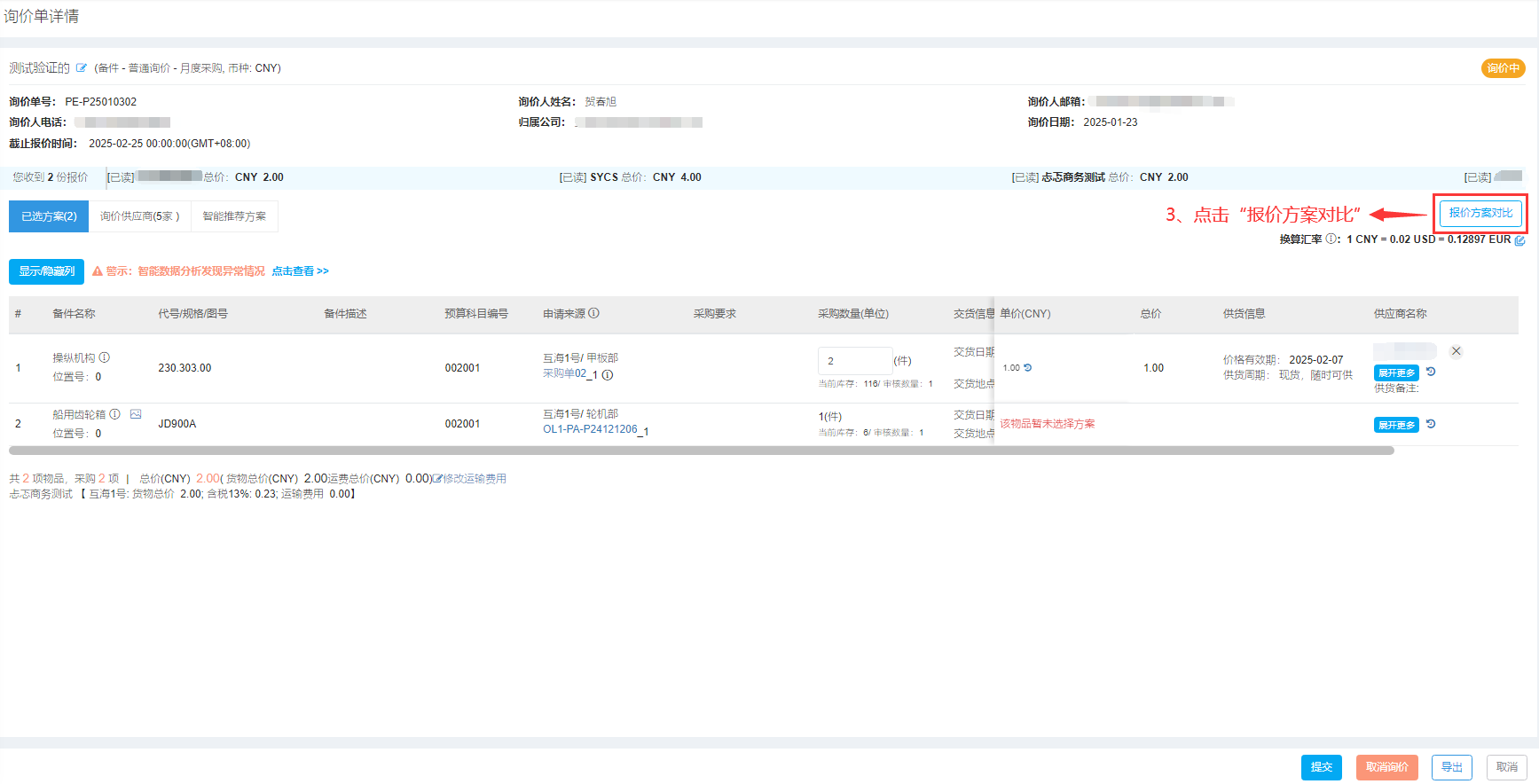Click price validity date 2025-02-07

1315,360
